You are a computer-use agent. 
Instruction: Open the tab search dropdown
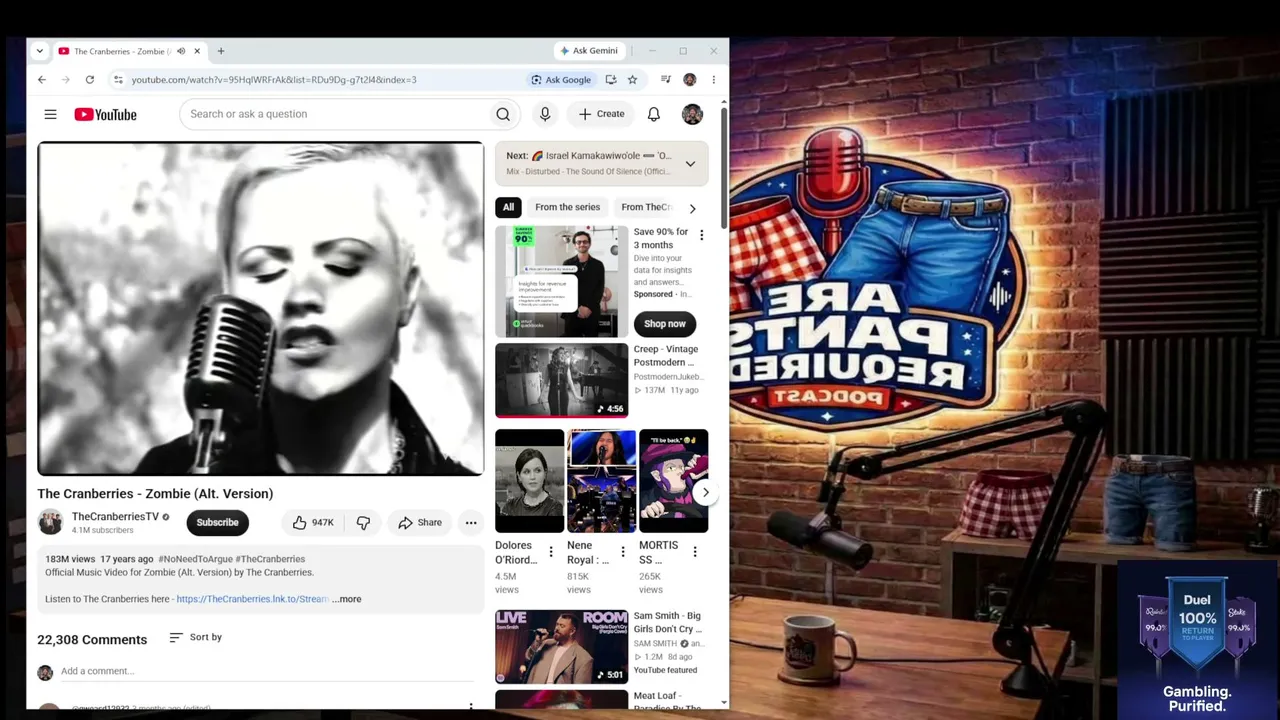39,51
